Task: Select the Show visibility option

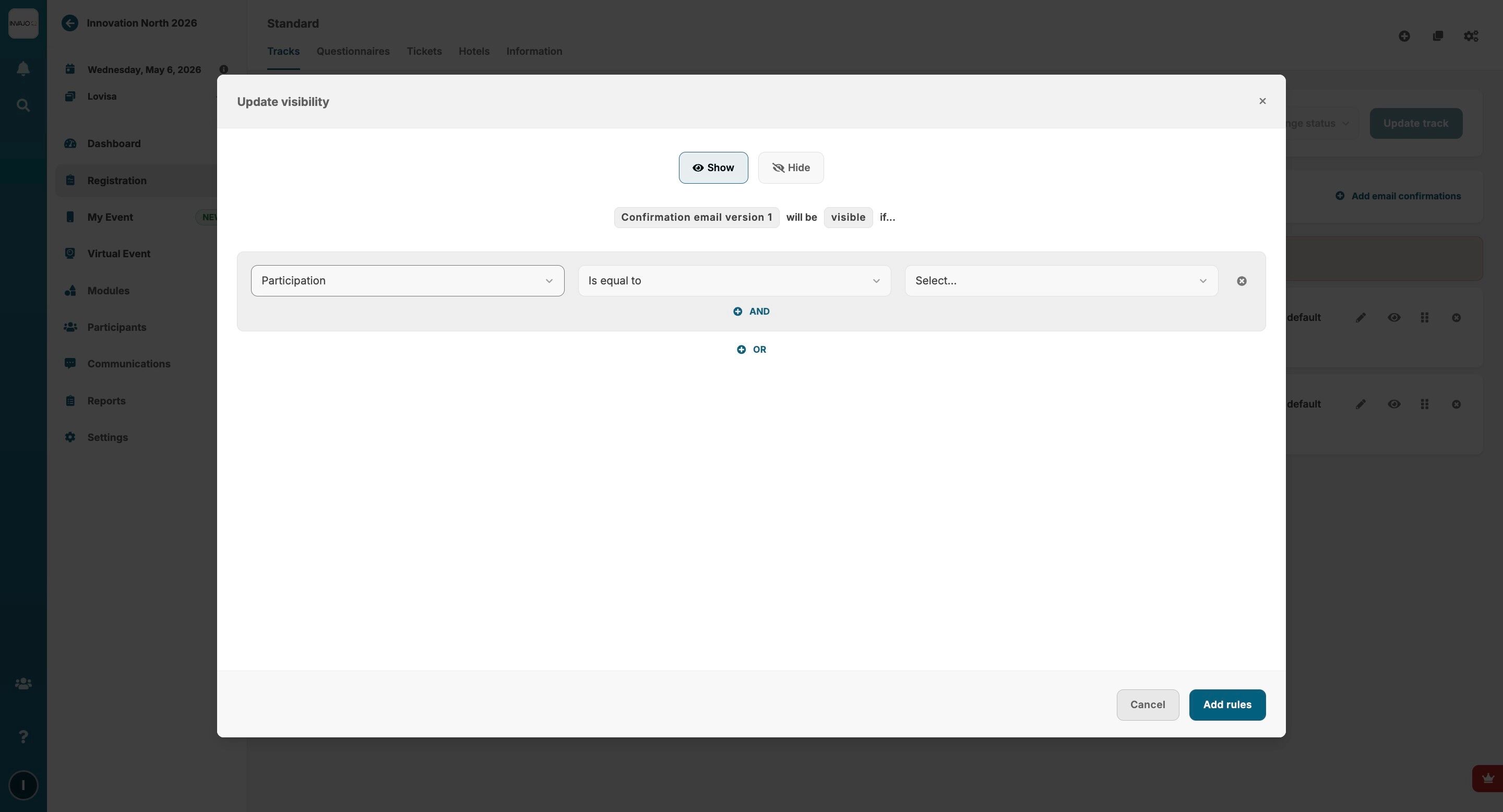Action: [x=713, y=168]
